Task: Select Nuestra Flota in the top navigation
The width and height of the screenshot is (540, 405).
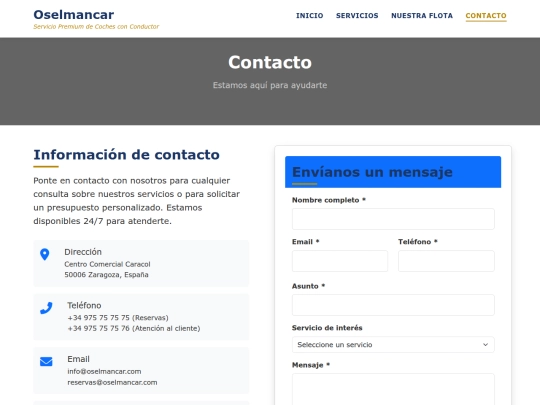Action: click(x=422, y=16)
